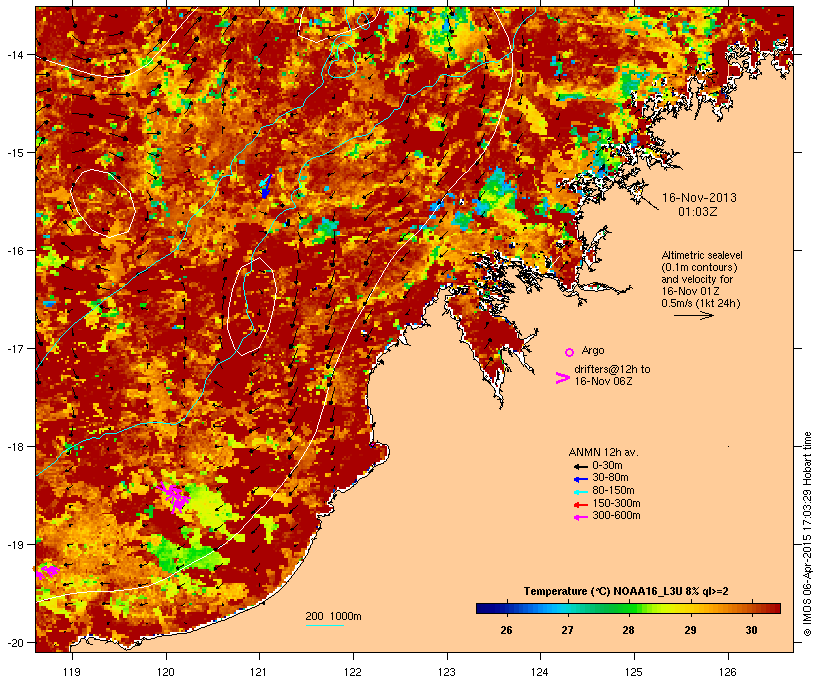
Task: Click the '0.5m/s (1kt 24h)' label
Action: click(x=701, y=303)
